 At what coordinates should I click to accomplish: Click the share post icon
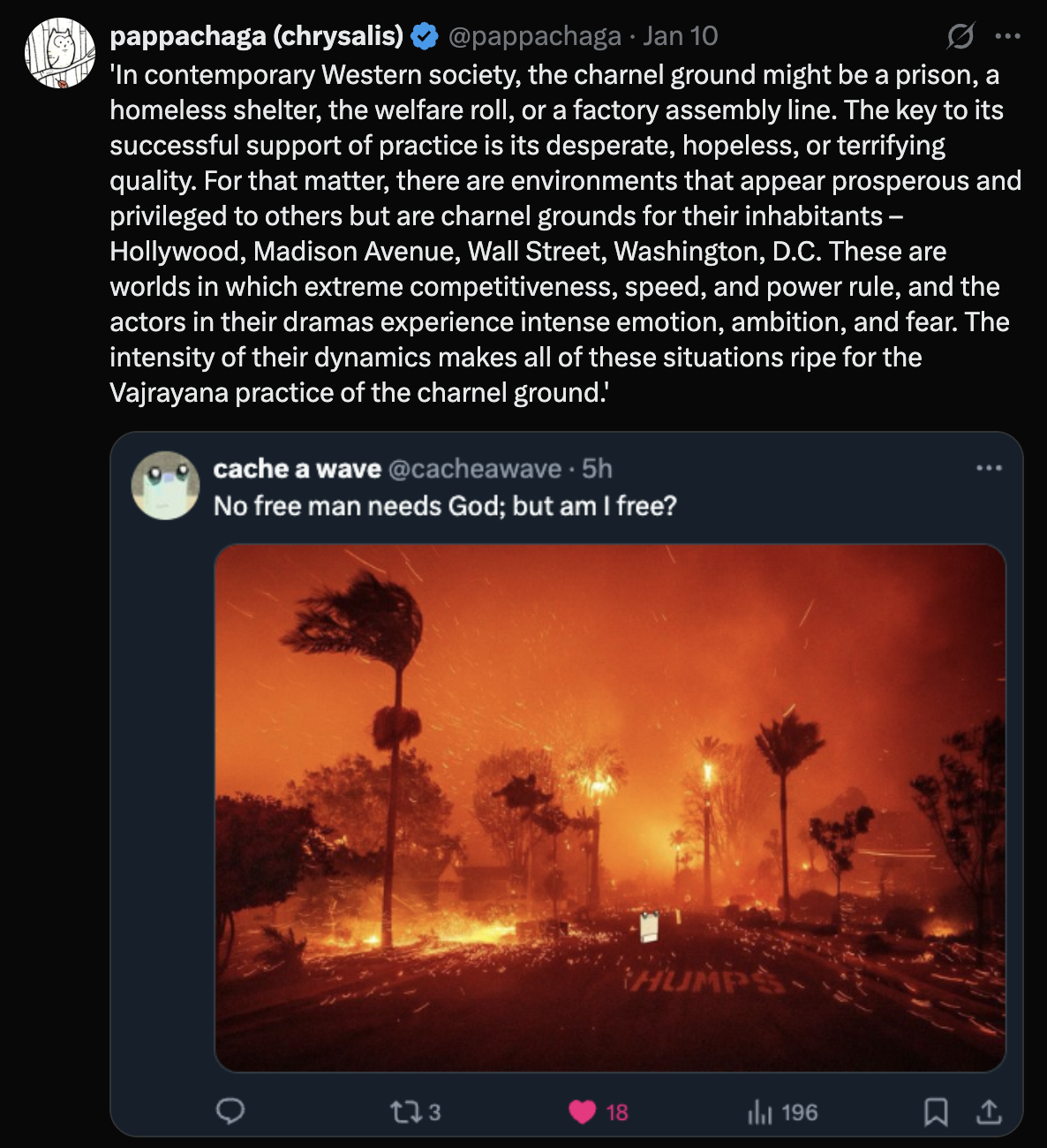tap(990, 1112)
